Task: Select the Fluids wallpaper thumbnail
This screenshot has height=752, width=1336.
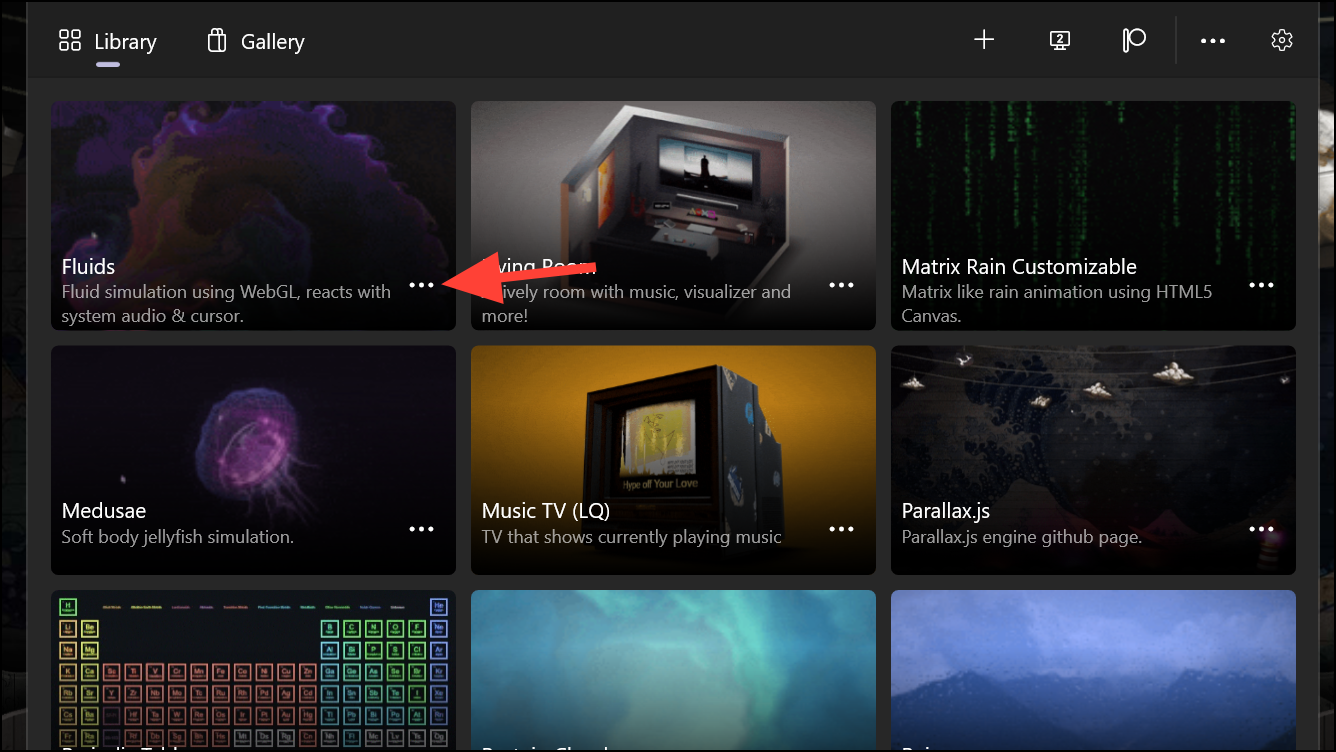Action: tap(253, 215)
